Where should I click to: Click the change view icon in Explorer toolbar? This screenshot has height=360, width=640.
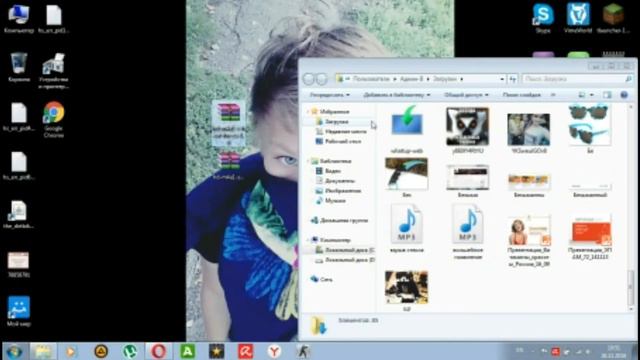[582, 95]
